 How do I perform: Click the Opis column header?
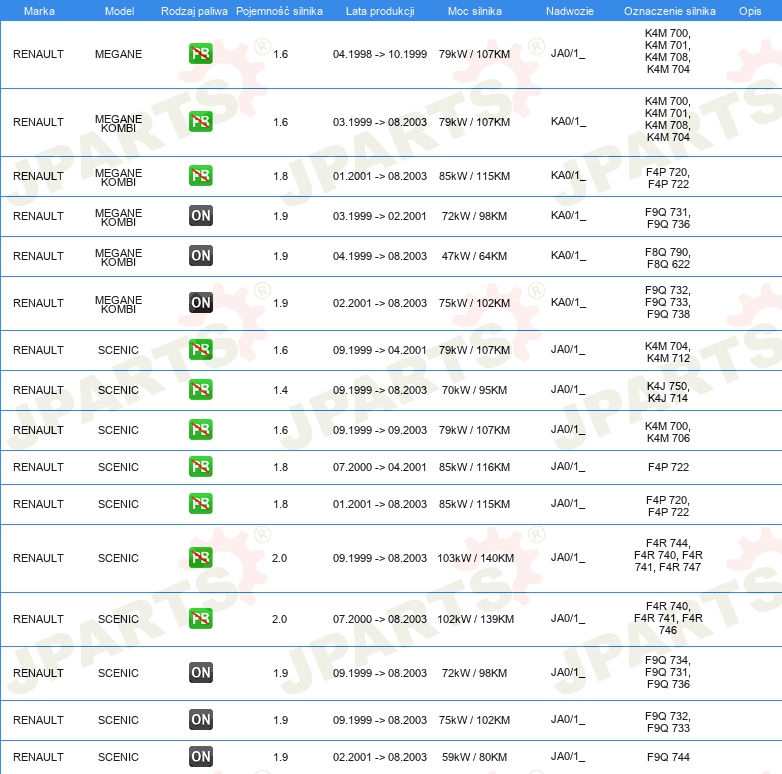(x=750, y=10)
